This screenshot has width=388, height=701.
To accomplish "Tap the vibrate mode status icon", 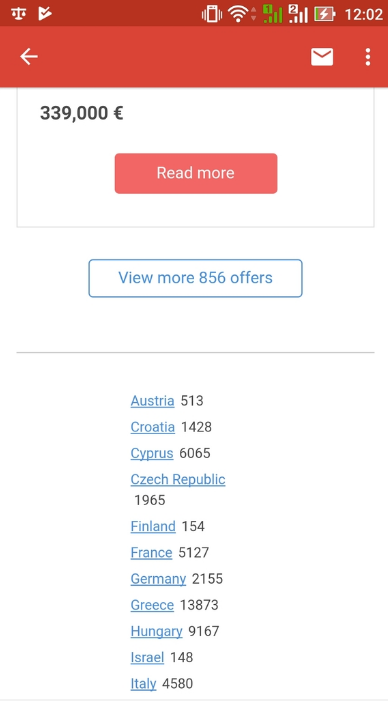I will click(x=212, y=14).
